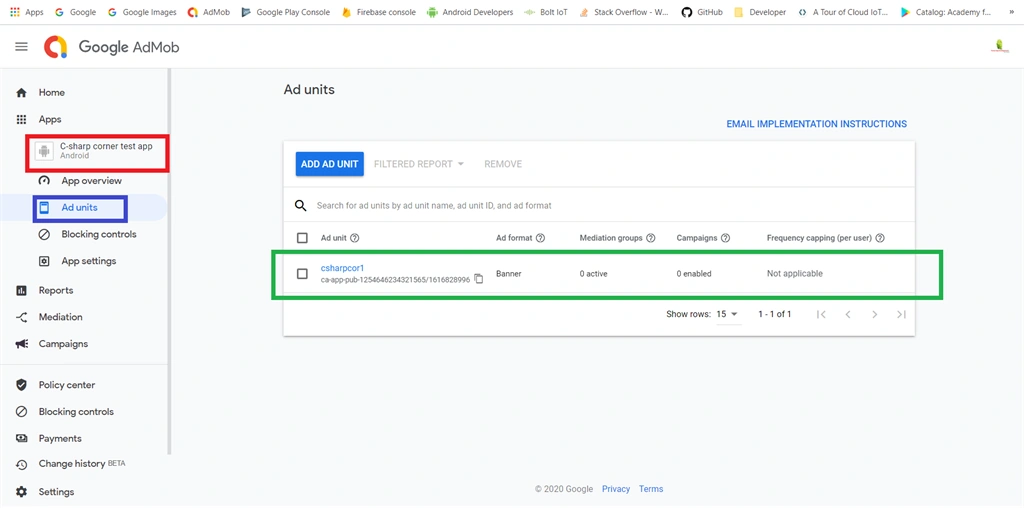
Task: Click the 'Banner' ad format cell
Action: point(508,274)
